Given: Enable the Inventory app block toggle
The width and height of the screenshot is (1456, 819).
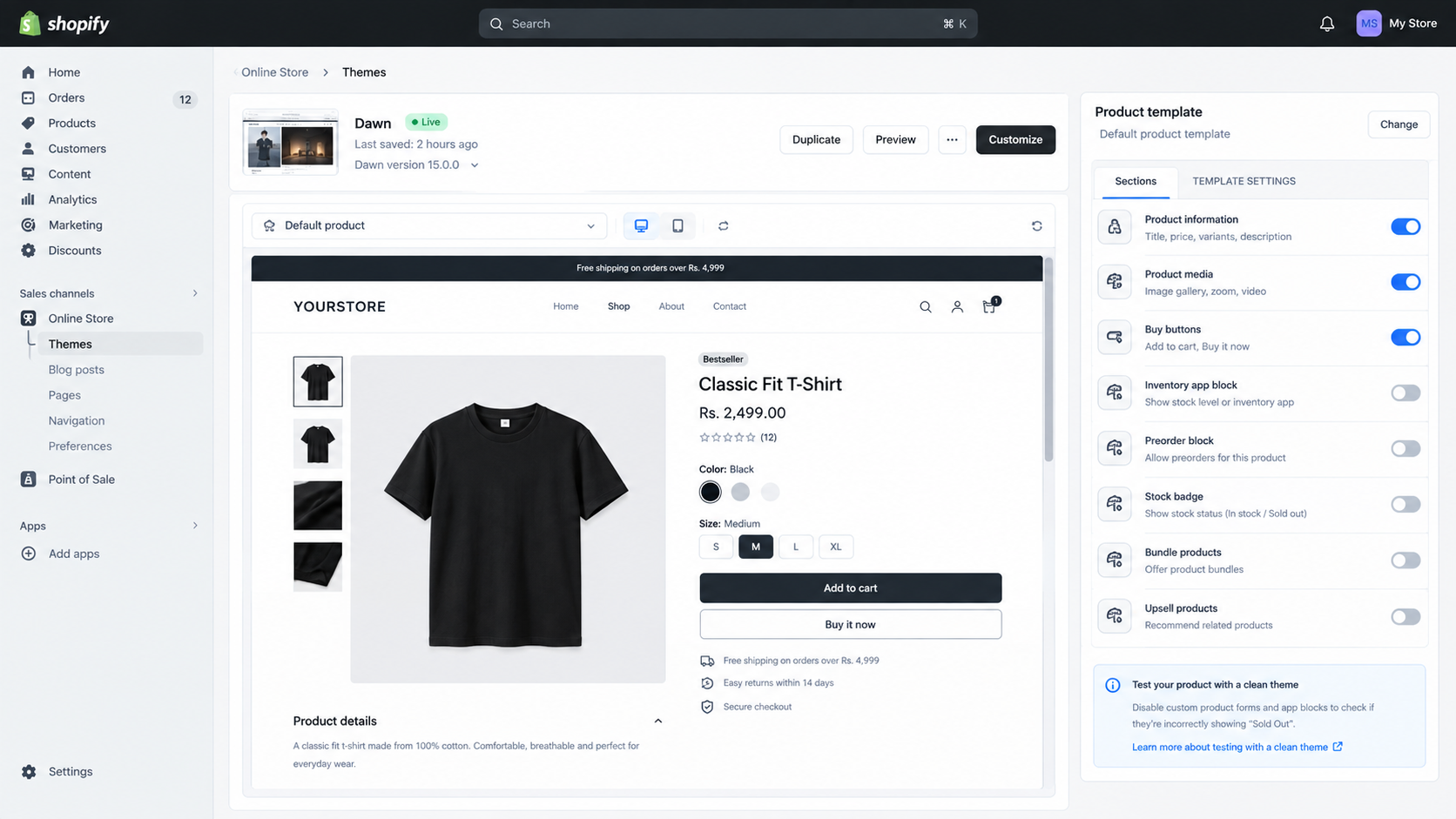Looking at the screenshot, I should 1405,393.
